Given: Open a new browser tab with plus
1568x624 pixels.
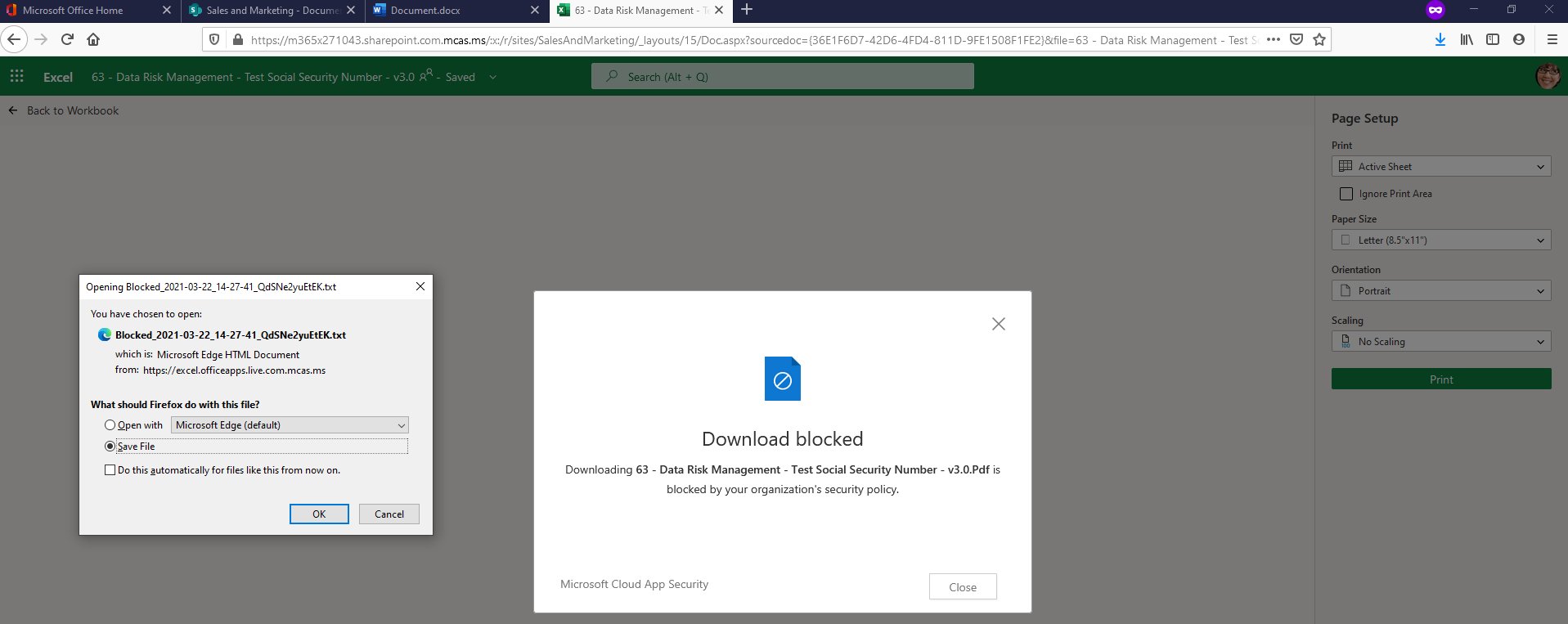Looking at the screenshot, I should click(x=747, y=10).
